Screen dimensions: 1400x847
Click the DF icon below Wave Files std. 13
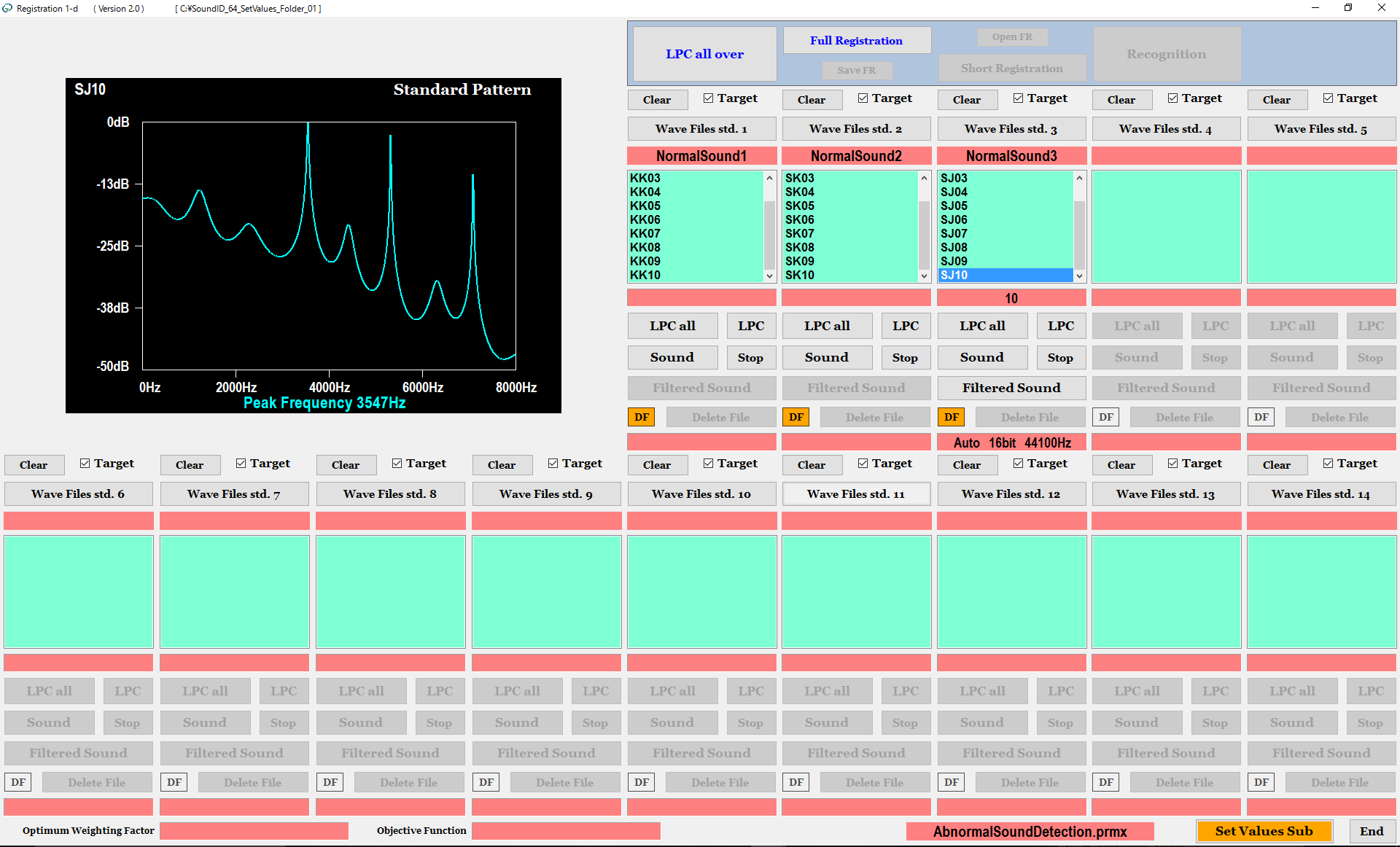pos(1105,781)
